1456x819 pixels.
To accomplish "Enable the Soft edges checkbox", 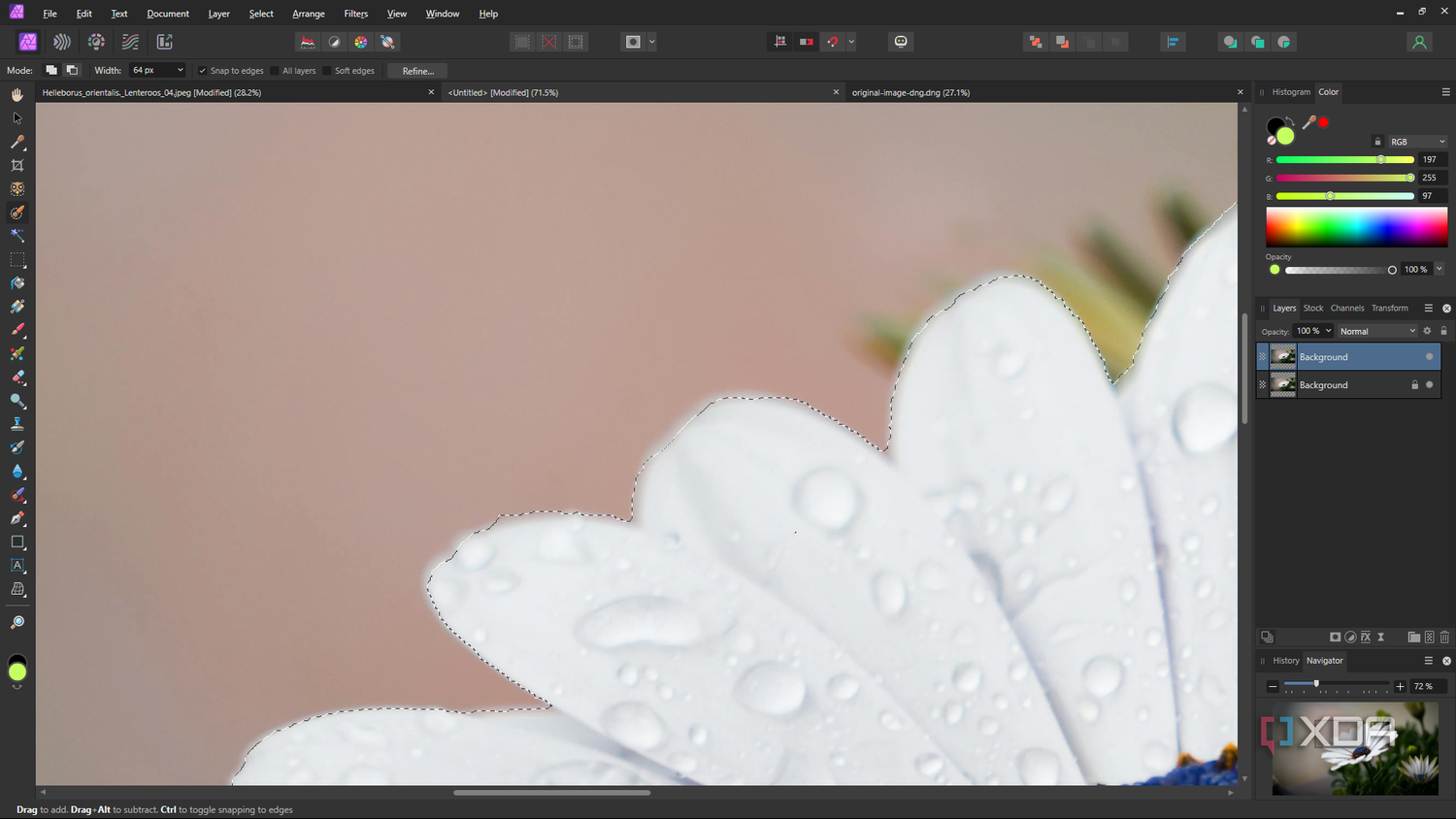I will click(x=327, y=71).
